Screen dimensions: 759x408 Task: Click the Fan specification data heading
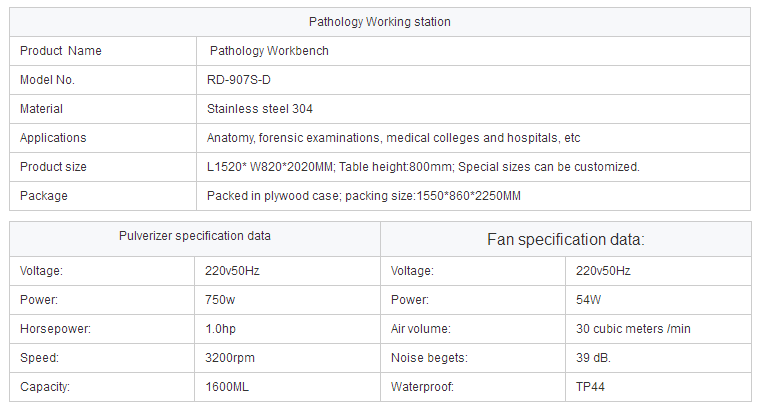point(565,240)
